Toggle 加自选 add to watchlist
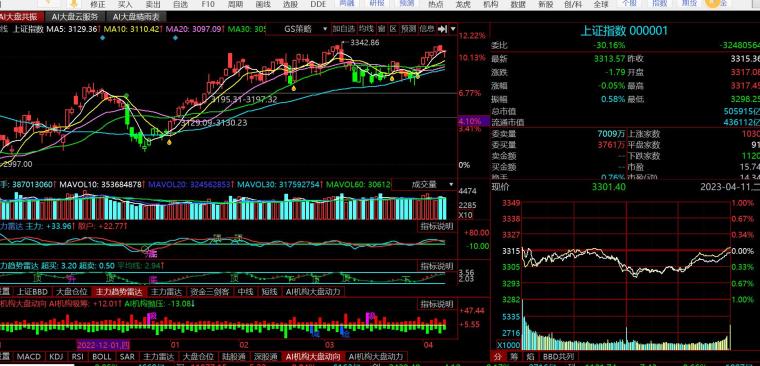This screenshot has width=760, height=366. pos(344,29)
